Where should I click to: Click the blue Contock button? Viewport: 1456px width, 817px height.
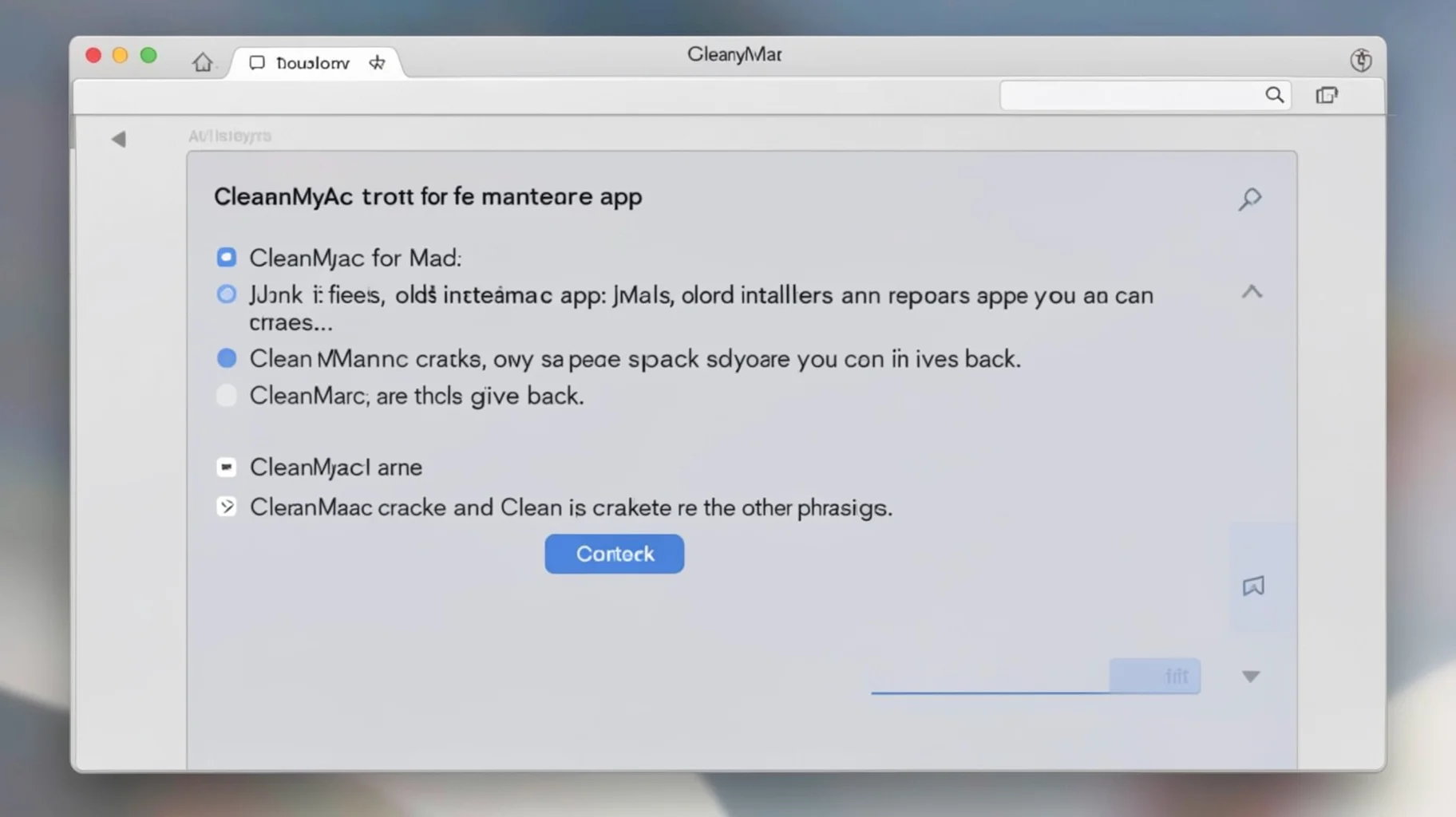click(x=615, y=554)
